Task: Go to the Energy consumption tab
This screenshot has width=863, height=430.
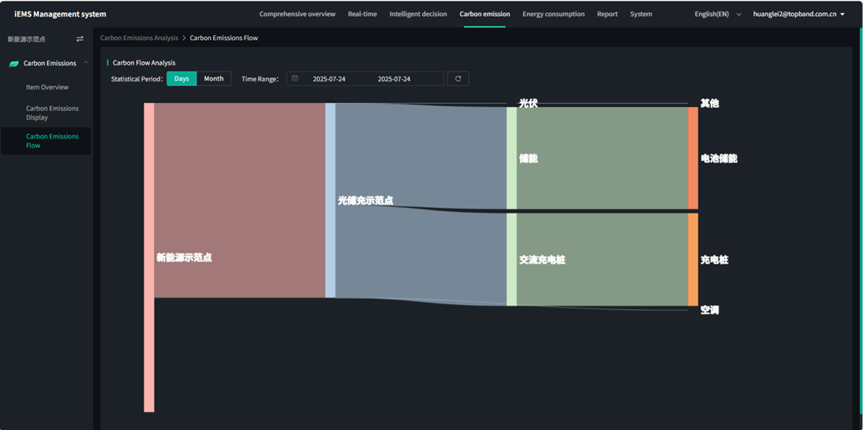Action: click(554, 14)
